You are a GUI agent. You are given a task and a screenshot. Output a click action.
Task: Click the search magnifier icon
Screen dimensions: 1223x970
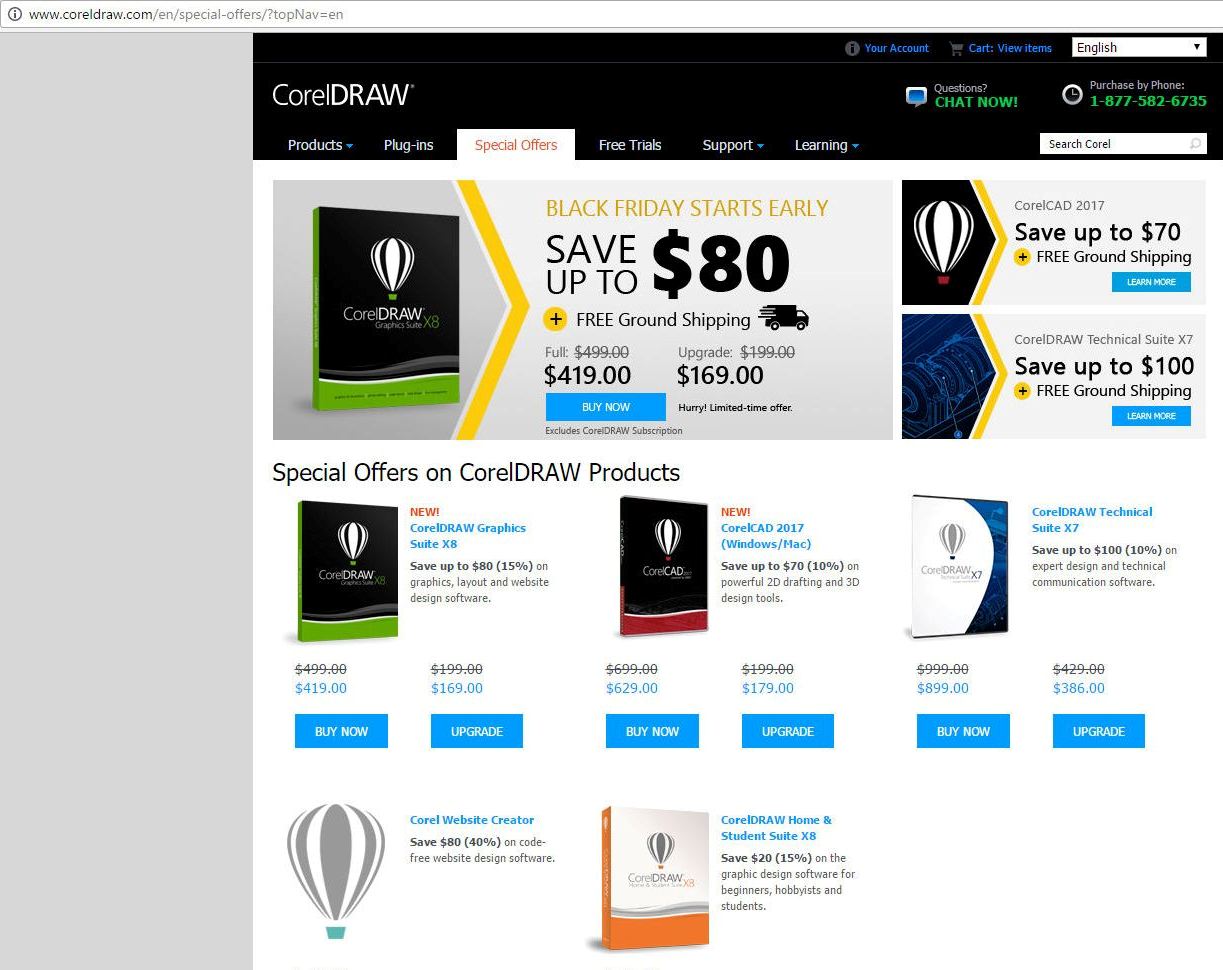click(1195, 144)
